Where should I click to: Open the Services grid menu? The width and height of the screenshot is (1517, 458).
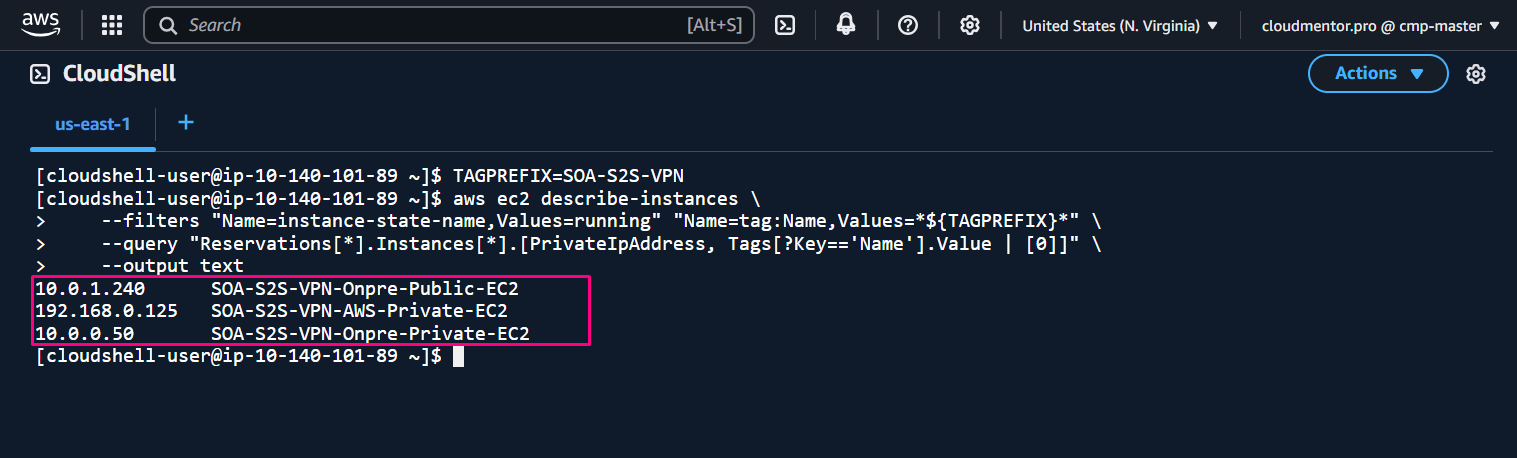coord(113,25)
